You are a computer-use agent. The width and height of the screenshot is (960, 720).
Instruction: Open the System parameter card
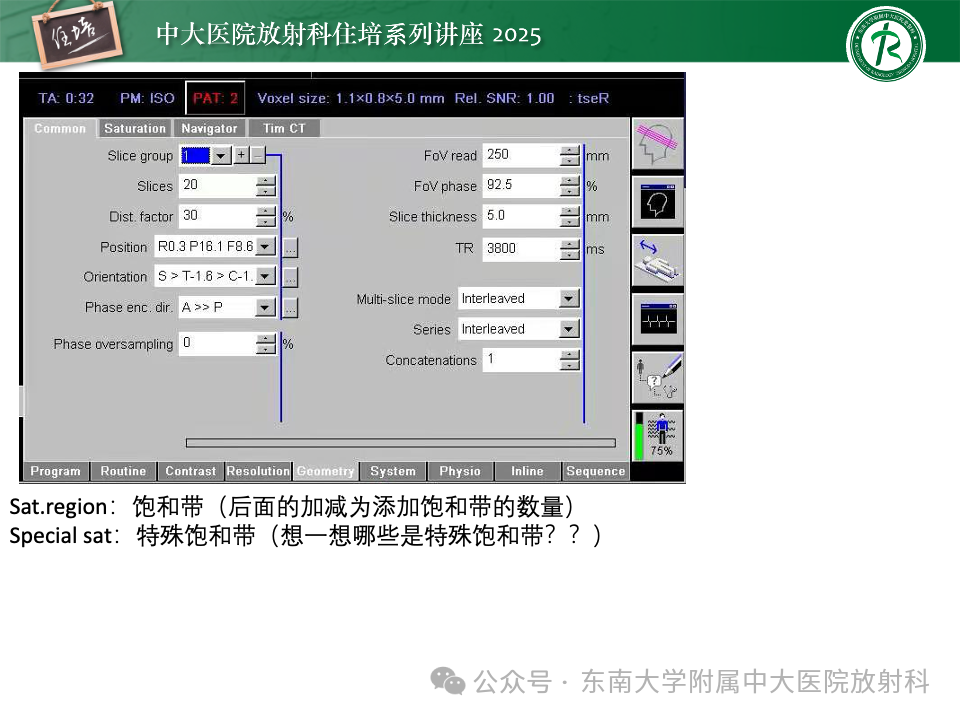coord(393,471)
